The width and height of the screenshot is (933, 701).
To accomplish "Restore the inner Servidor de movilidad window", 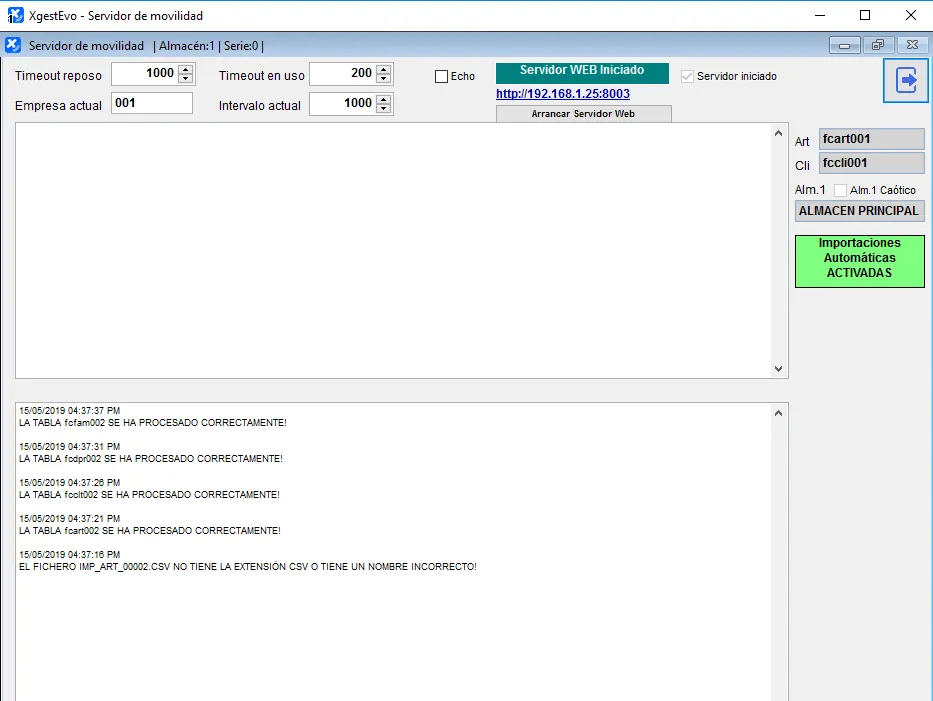I will 877,45.
